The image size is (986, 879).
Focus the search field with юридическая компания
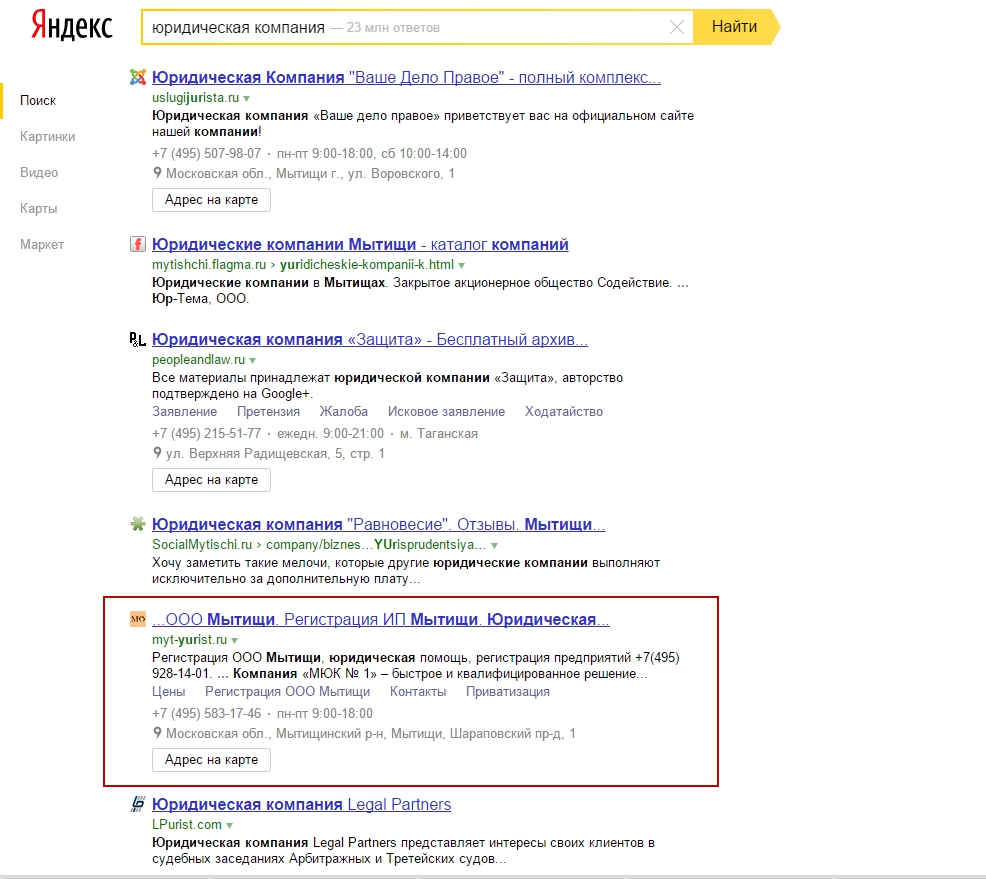coord(417,27)
